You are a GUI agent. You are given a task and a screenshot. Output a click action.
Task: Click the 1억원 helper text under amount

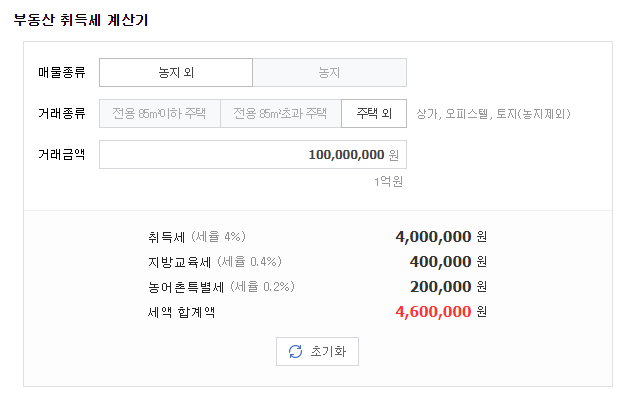coord(389,182)
